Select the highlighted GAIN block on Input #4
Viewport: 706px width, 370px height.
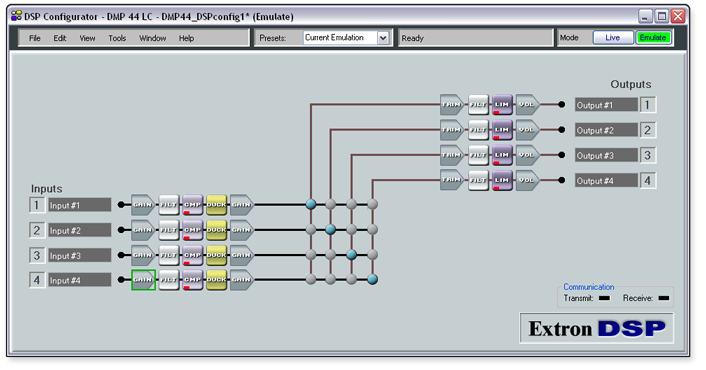pyautogui.click(x=143, y=280)
